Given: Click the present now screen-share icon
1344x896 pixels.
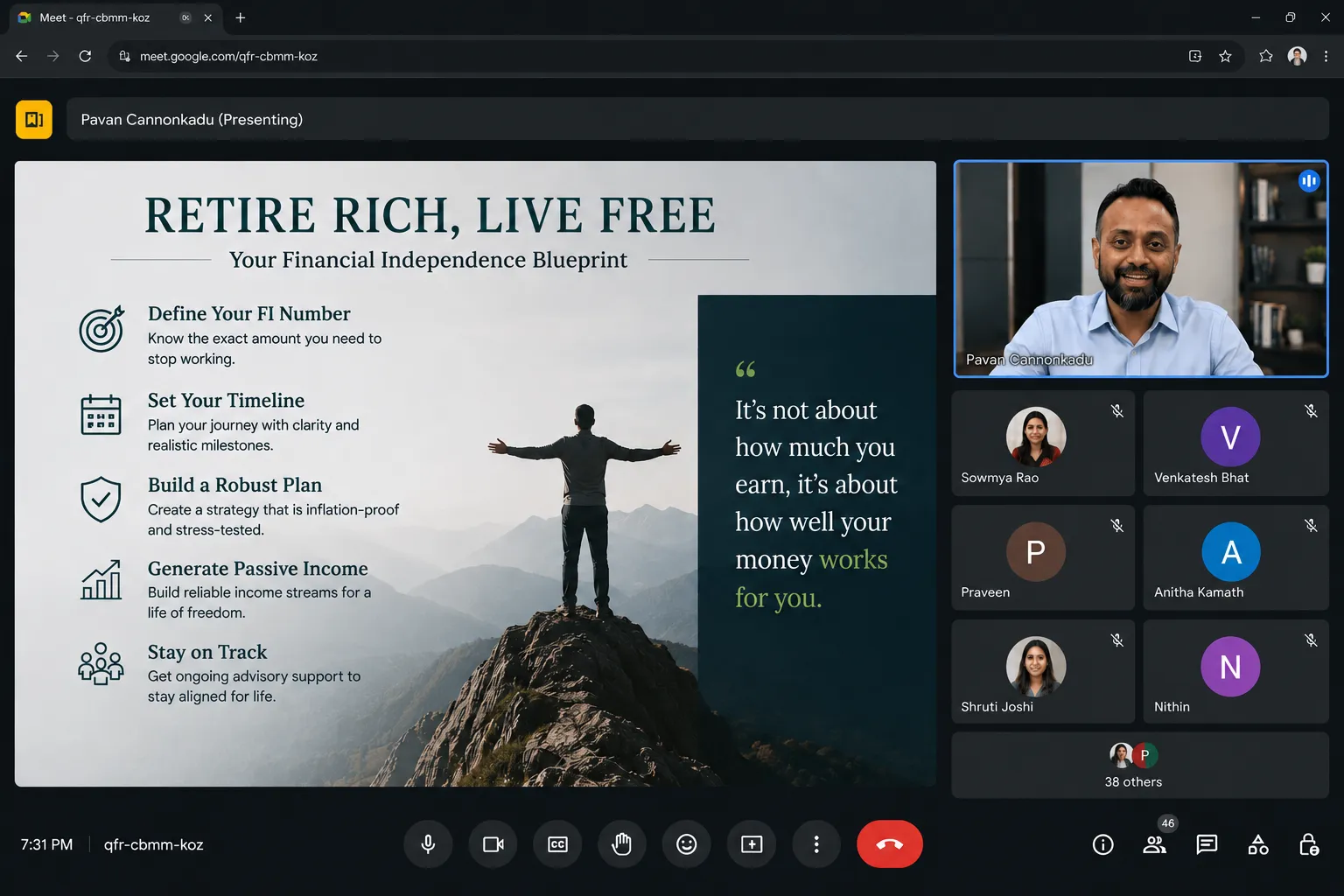Looking at the screenshot, I should 752,844.
